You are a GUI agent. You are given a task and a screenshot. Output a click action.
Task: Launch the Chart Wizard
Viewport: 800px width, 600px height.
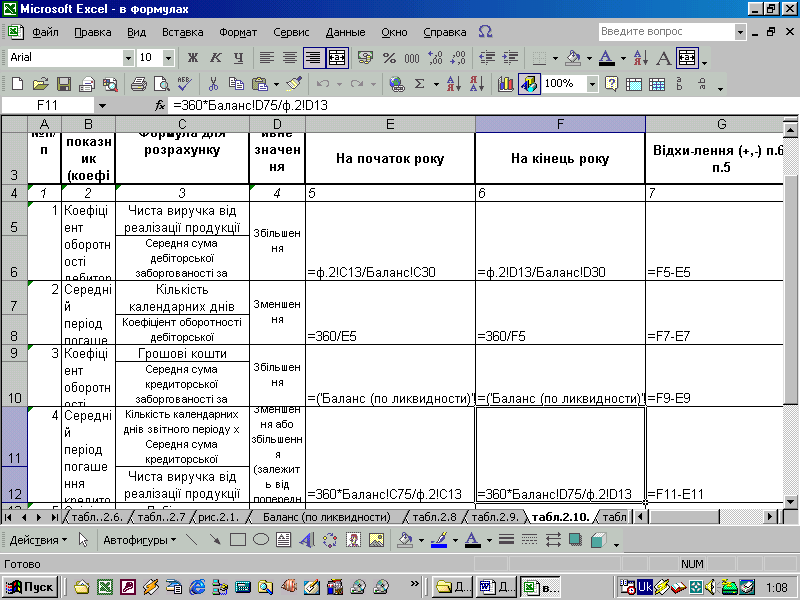pyautogui.click(x=506, y=84)
